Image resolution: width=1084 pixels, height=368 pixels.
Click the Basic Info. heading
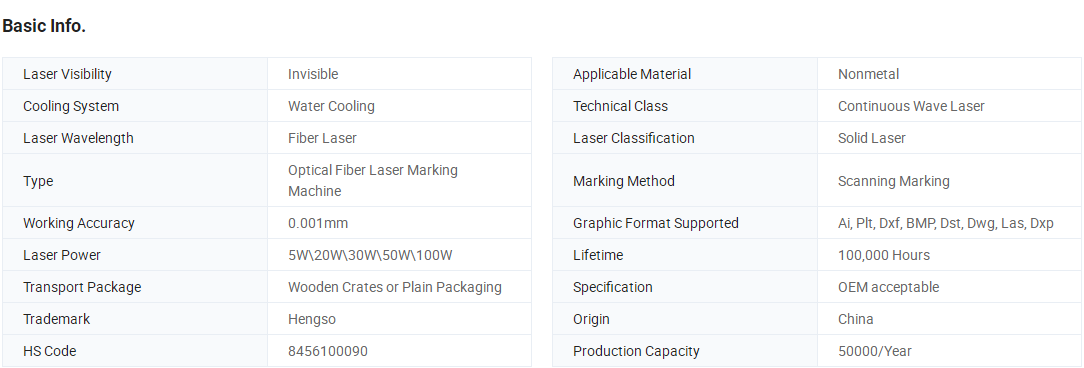tap(44, 26)
